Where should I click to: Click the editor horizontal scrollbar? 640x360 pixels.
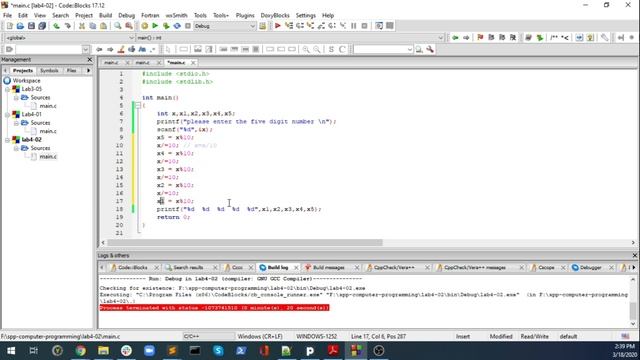pyautogui.click(x=245, y=243)
